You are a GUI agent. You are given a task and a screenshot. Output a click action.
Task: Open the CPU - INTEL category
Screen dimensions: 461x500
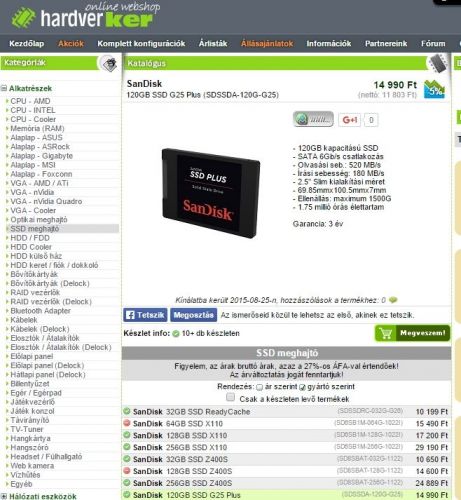(x=33, y=110)
